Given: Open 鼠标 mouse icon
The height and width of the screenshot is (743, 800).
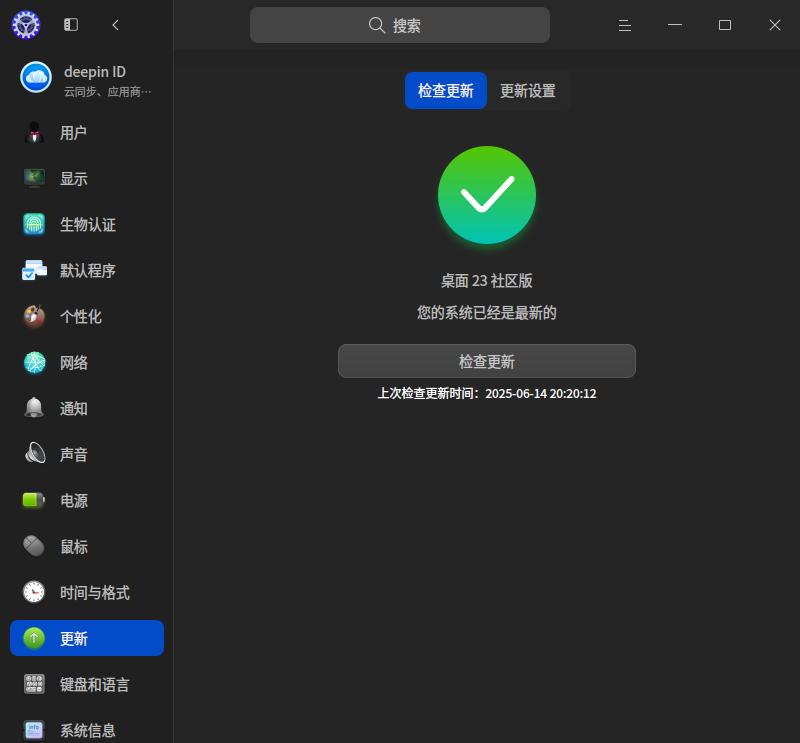Looking at the screenshot, I should [34, 546].
